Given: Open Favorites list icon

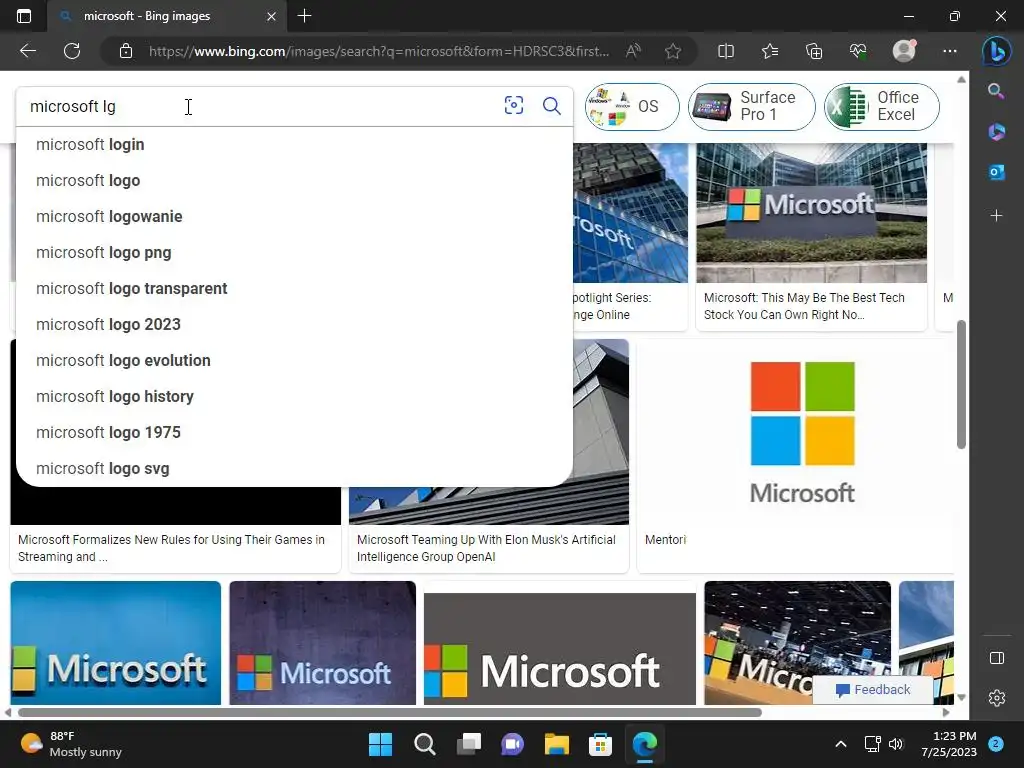Looking at the screenshot, I should click(770, 51).
